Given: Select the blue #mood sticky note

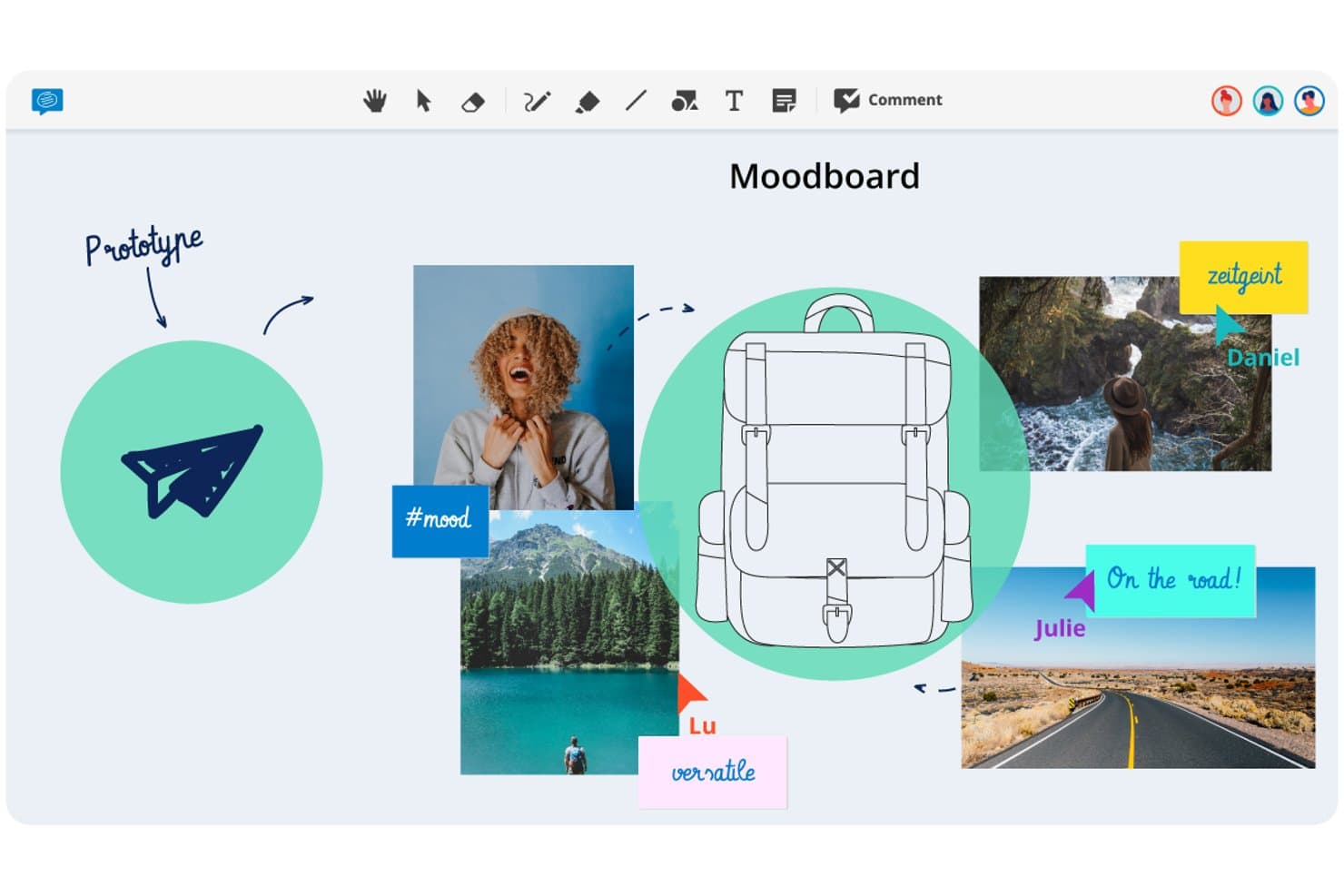Looking at the screenshot, I should coord(440,521).
